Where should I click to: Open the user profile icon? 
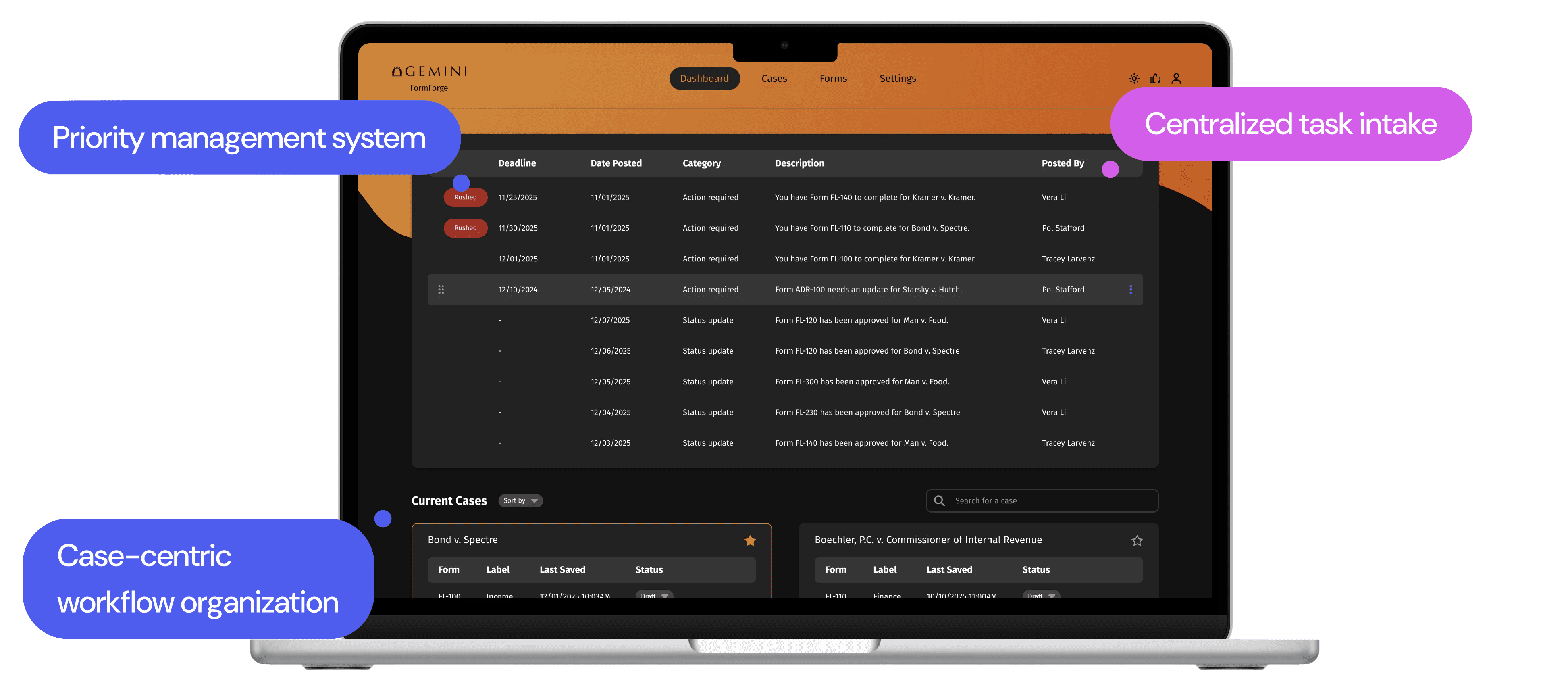(x=1176, y=79)
